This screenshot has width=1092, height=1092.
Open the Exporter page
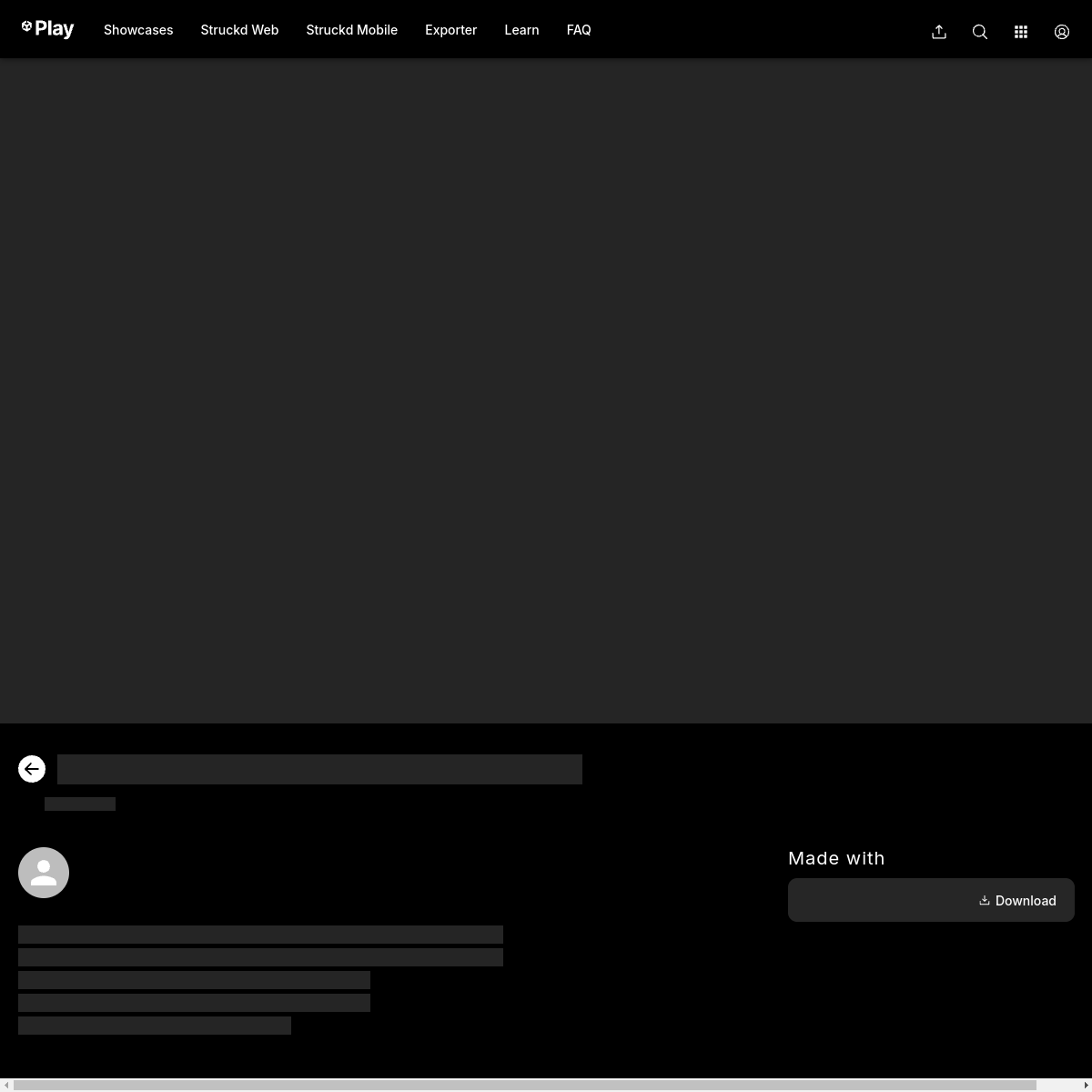pyautogui.click(x=450, y=30)
